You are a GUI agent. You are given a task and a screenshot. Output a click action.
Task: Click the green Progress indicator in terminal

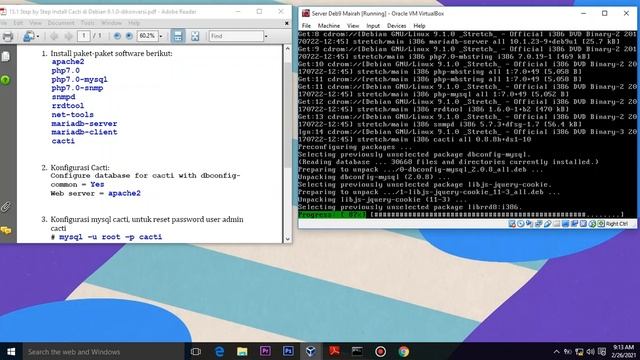(332, 214)
